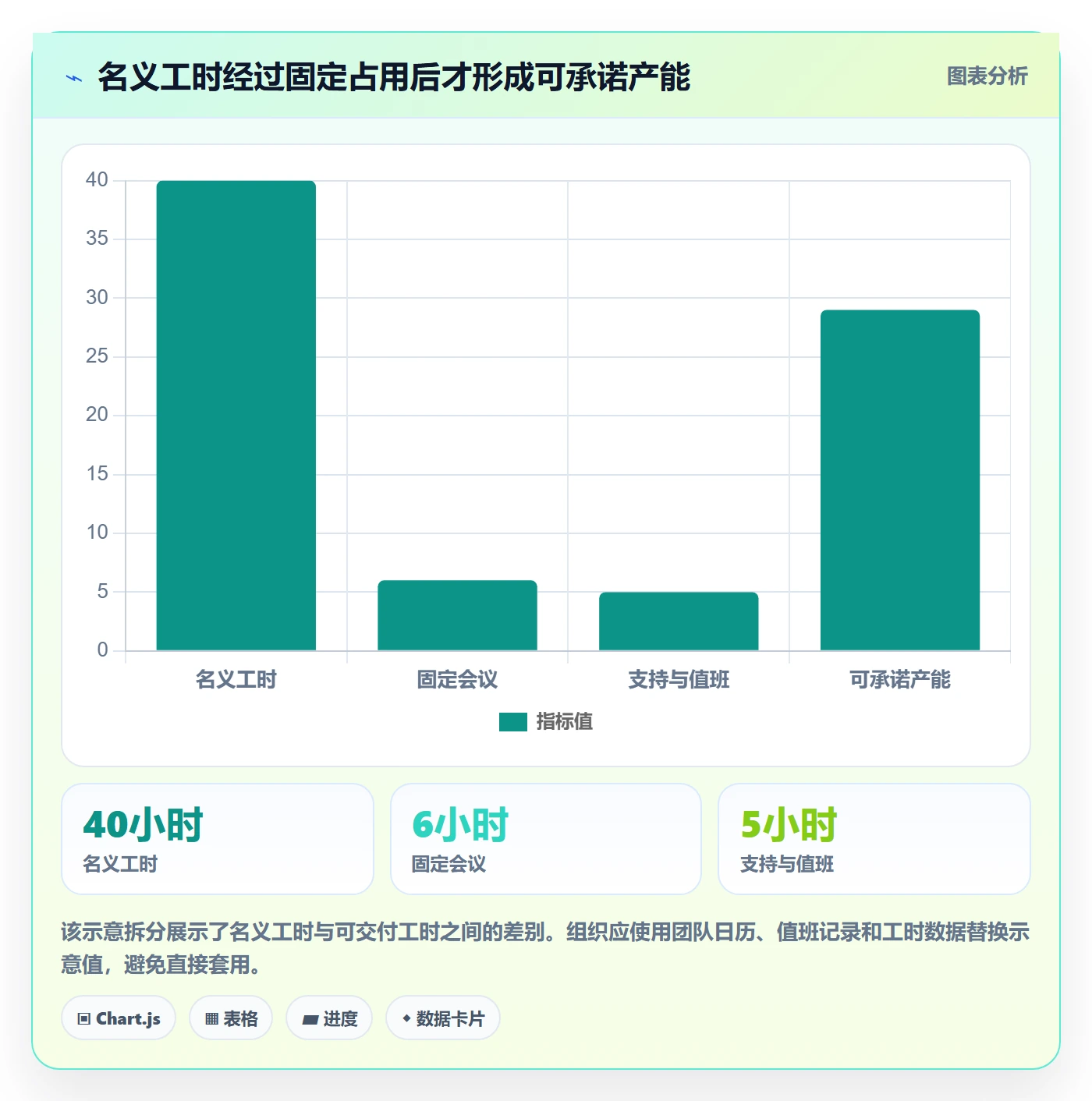Click the 可承诺产能 x-axis label
This screenshot has width=1092, height=1101.
(900, 680)
